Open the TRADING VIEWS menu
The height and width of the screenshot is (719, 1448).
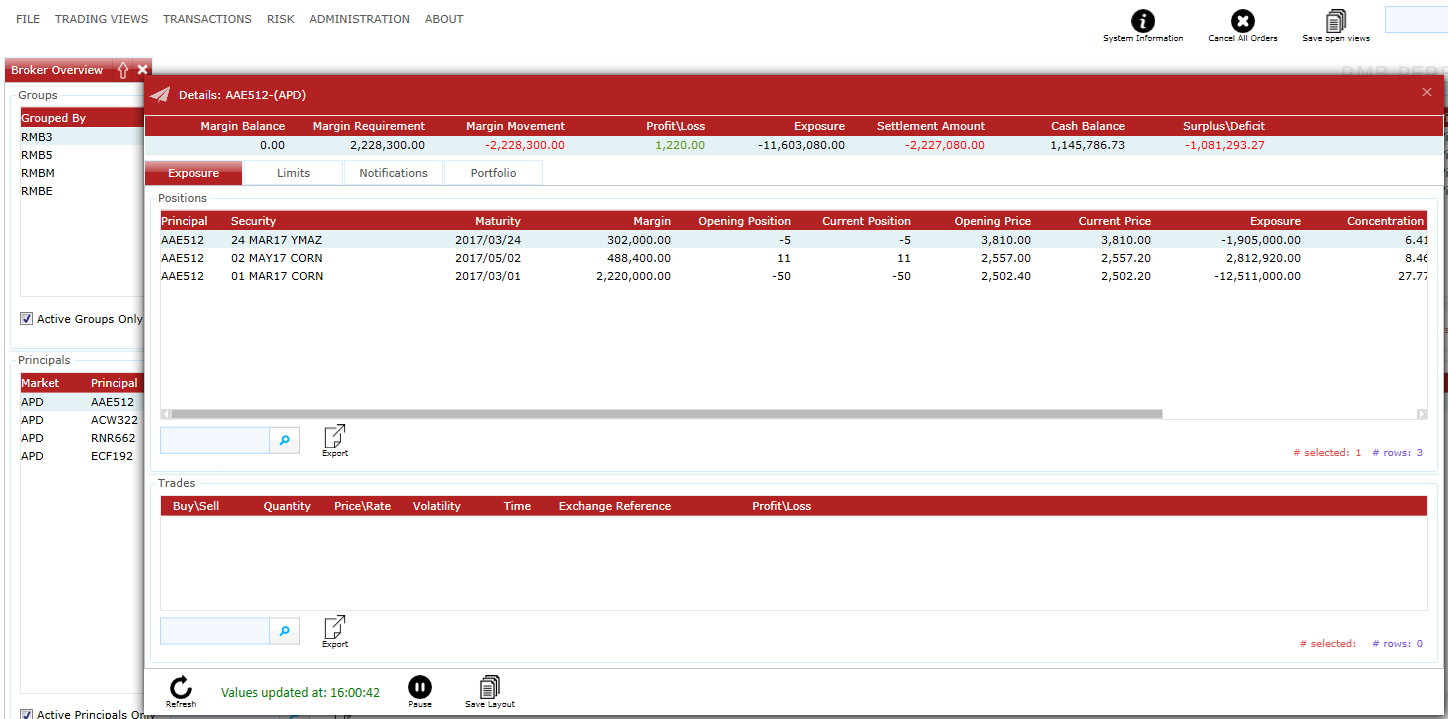pos(101,19)
